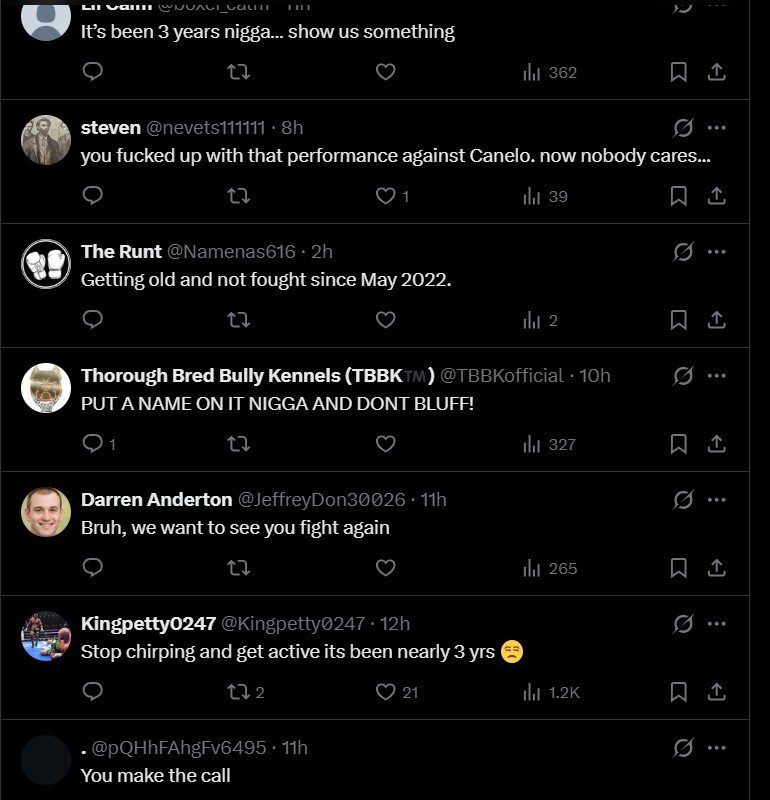770x800 pixels.
Task: Share the tweet with 362 views
Action: point(716,72)
